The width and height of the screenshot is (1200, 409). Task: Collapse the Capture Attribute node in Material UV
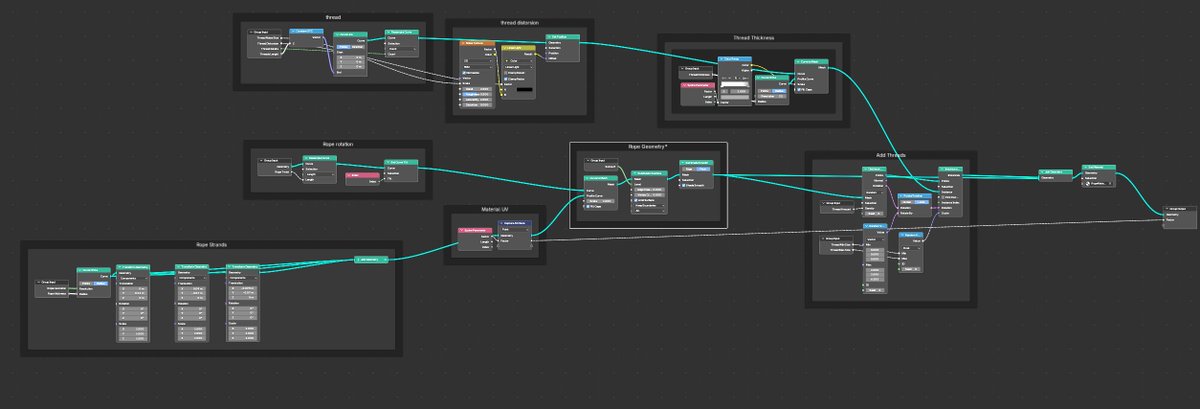point(502,223)
